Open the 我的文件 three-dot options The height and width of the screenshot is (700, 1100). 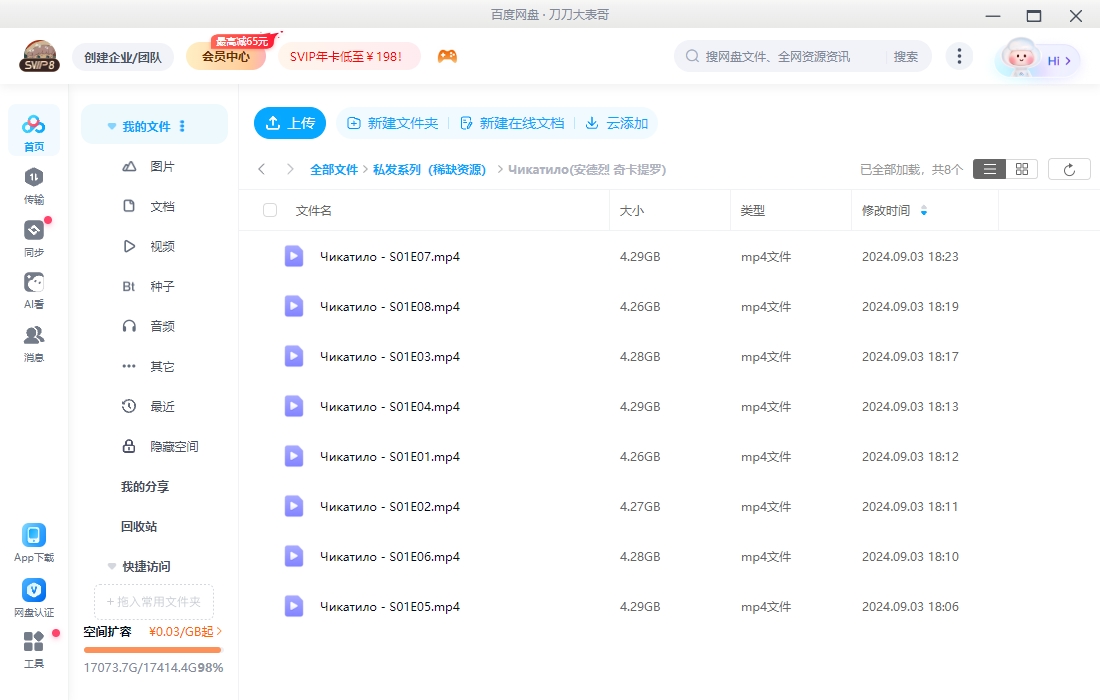[182, 126]
